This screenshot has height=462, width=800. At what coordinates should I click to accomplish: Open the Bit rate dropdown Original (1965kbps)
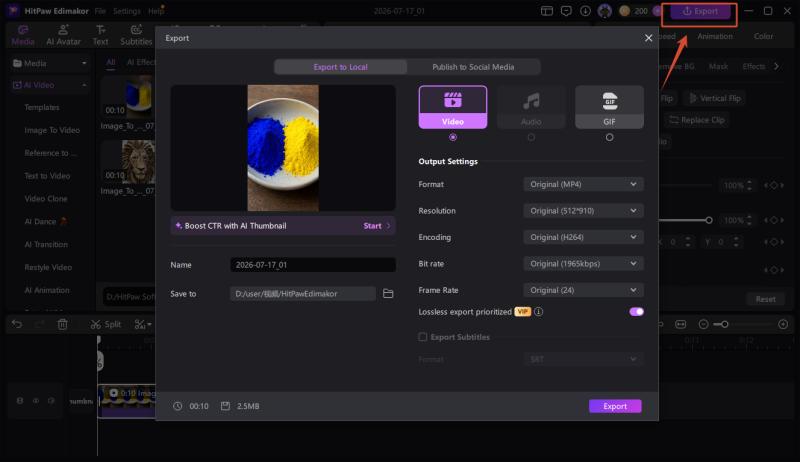pyautogui.click(x=583, y=264)
